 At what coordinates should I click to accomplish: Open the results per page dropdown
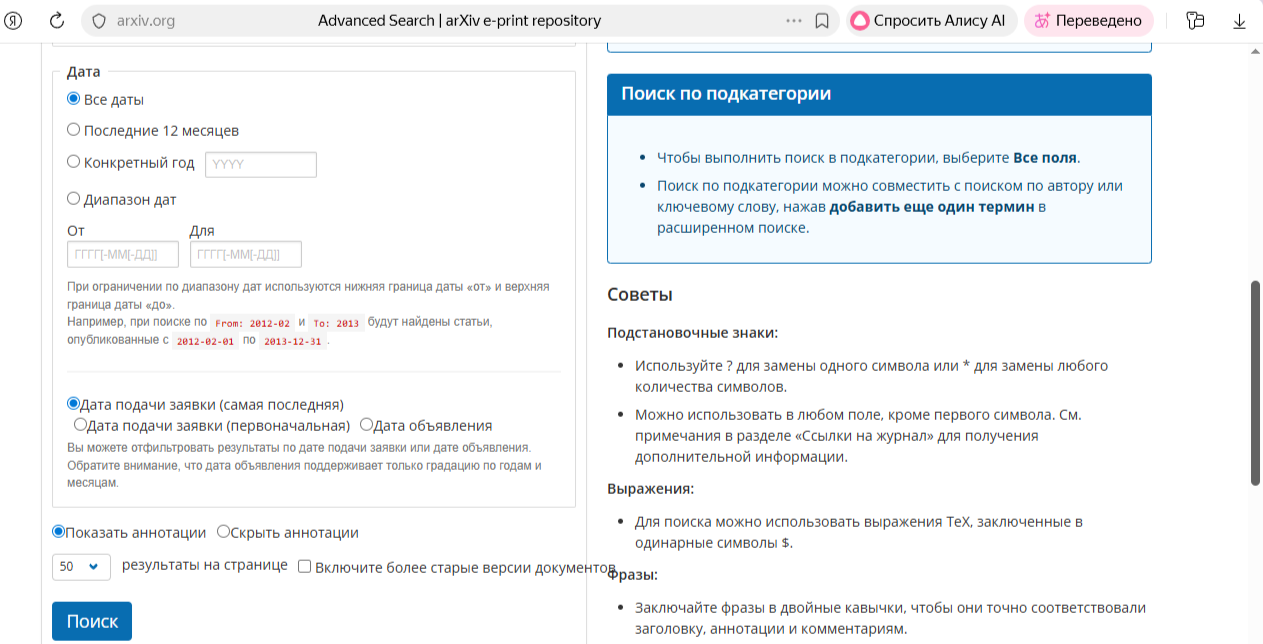coord(81,566)
